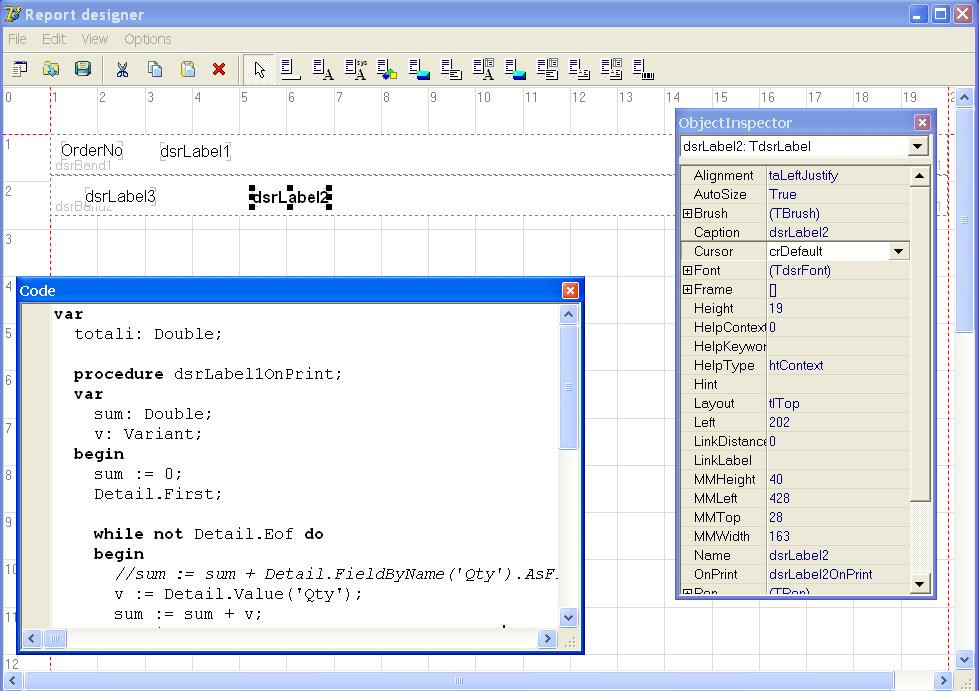This screenshot has height=691, width=979.
Task: Click the New report toolbar icon
Action: tap(20, 69)
